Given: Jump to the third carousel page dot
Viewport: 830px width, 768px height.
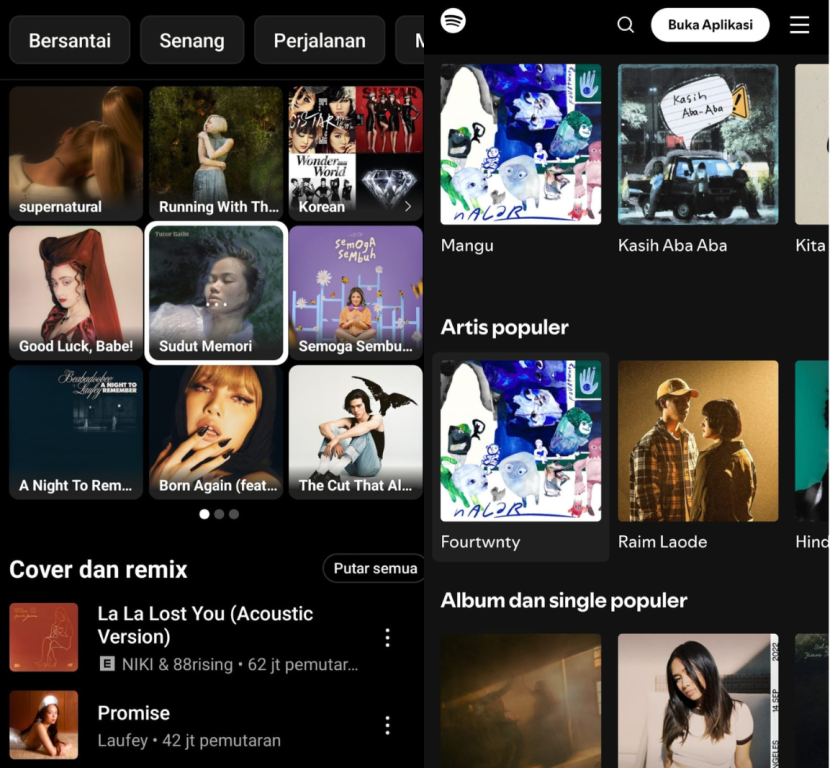Looking at the screenshot, I should 234,514.
